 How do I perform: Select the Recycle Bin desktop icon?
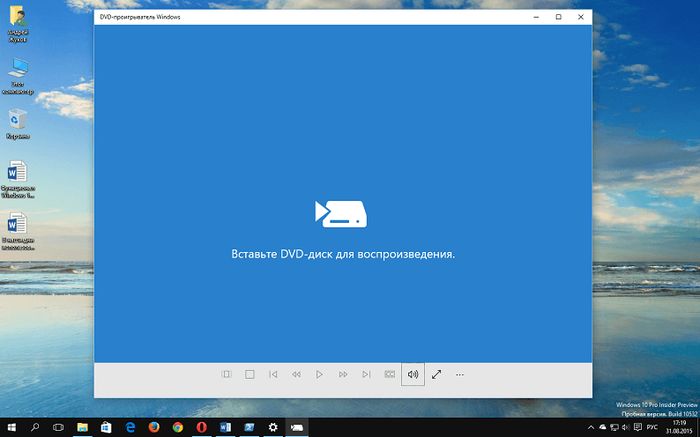click(x=17, y=121)
